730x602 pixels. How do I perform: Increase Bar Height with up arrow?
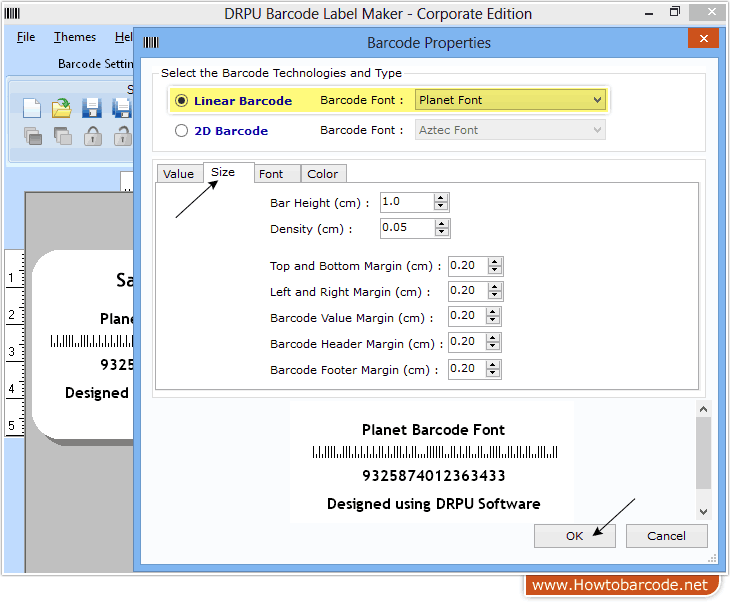pyautogui.click(x=440, y=198)
